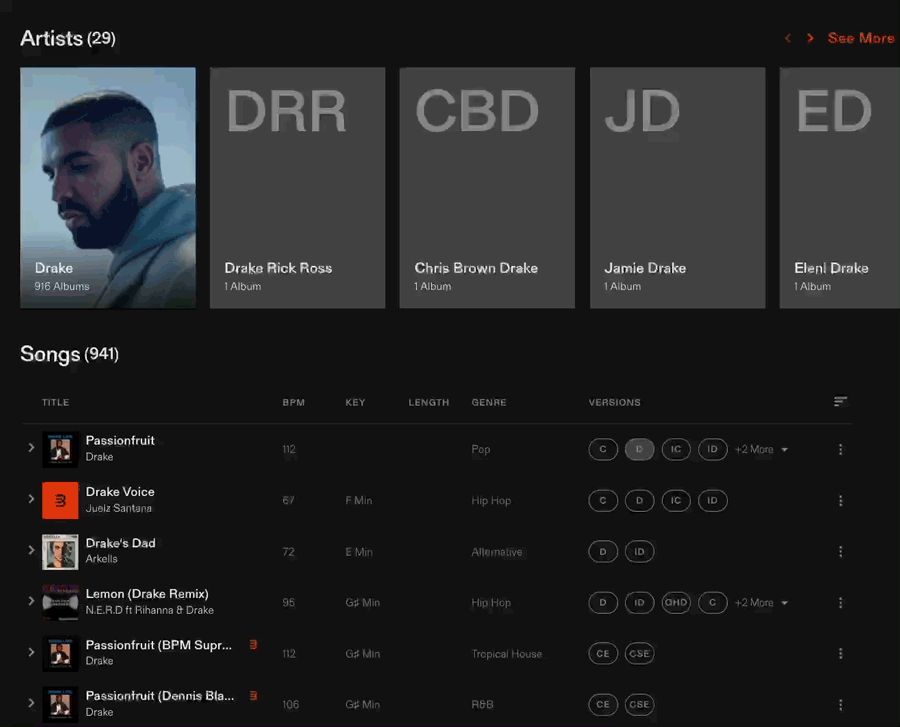Expand the Drake Voice song row

click(32, 499)
